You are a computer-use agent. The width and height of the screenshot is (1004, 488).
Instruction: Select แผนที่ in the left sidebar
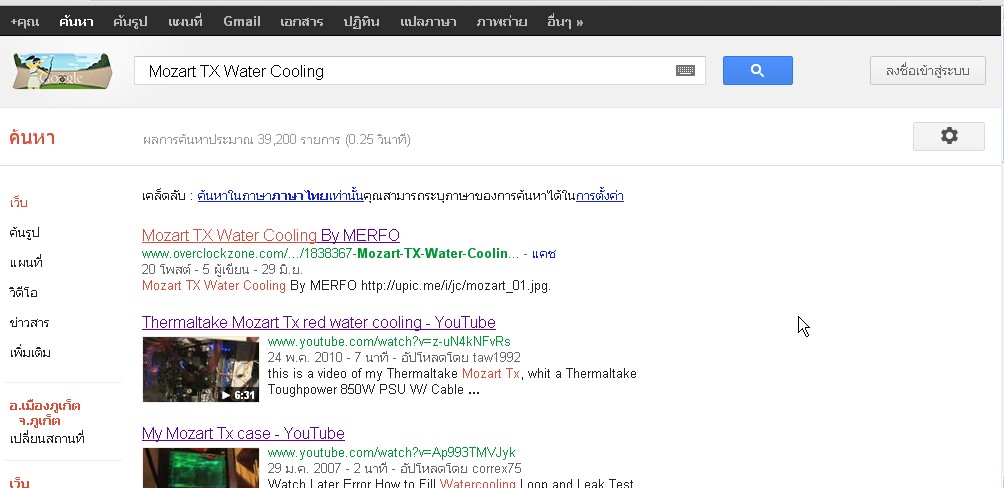coord(26,263)
